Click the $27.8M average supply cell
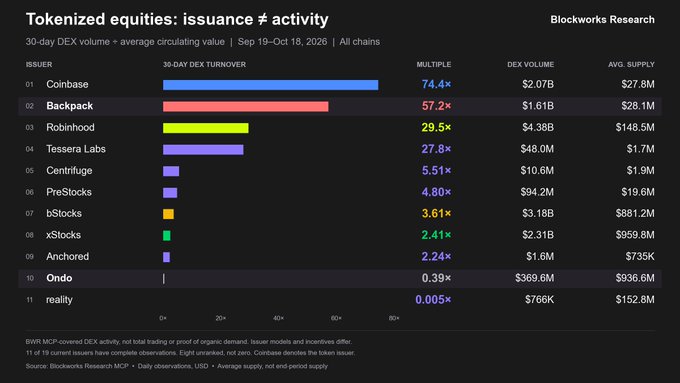Image resolution: width=680 pixels, height=383 pixels. point(638,84)
